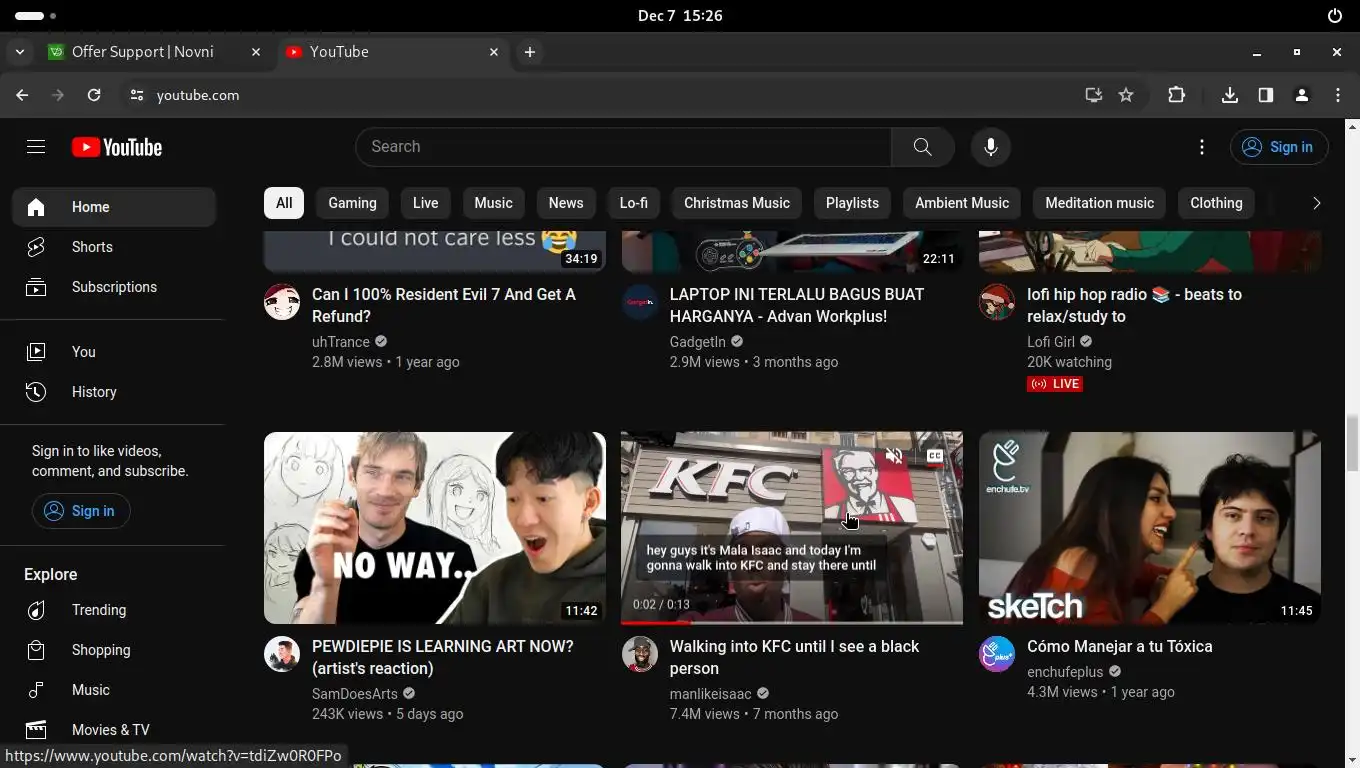This screenshot has height=768, width=1360.
Task: Open the You section in sidebar
Action: tap(114, 352)
